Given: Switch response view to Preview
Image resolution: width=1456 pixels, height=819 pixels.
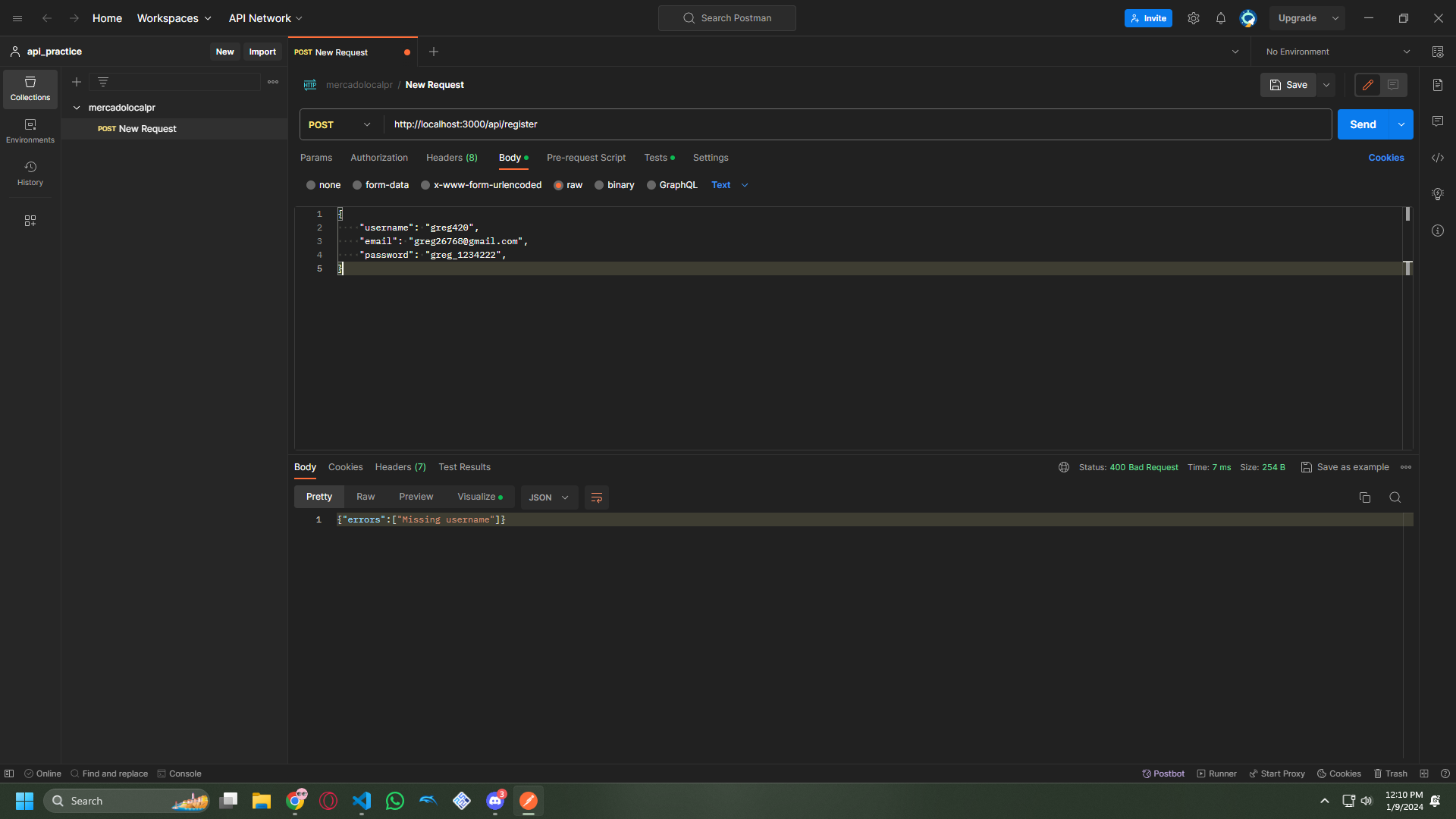Looking at the screenshot, I should pos(416,497).
